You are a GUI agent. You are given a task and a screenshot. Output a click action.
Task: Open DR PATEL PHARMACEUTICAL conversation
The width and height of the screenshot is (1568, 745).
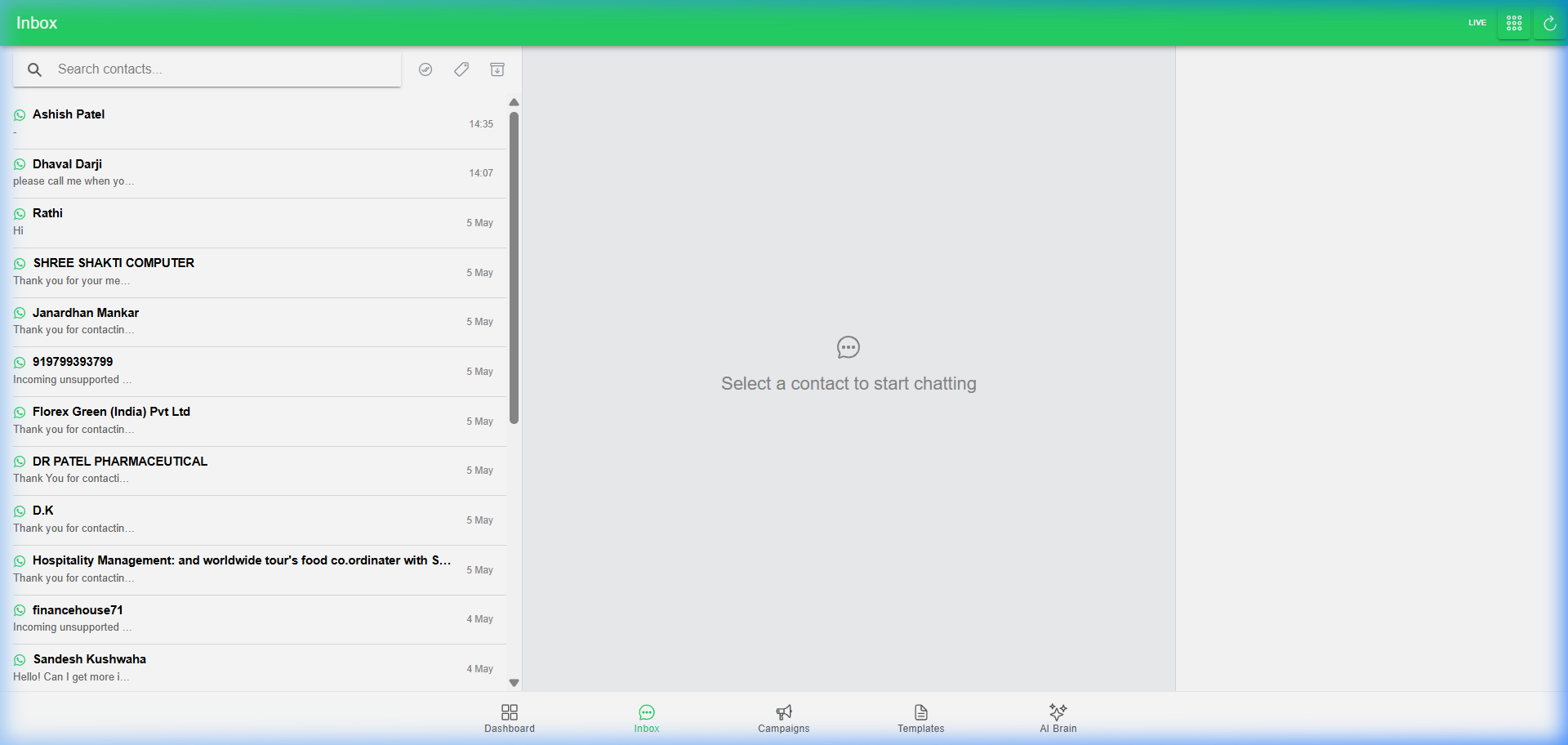coord(260,471)
